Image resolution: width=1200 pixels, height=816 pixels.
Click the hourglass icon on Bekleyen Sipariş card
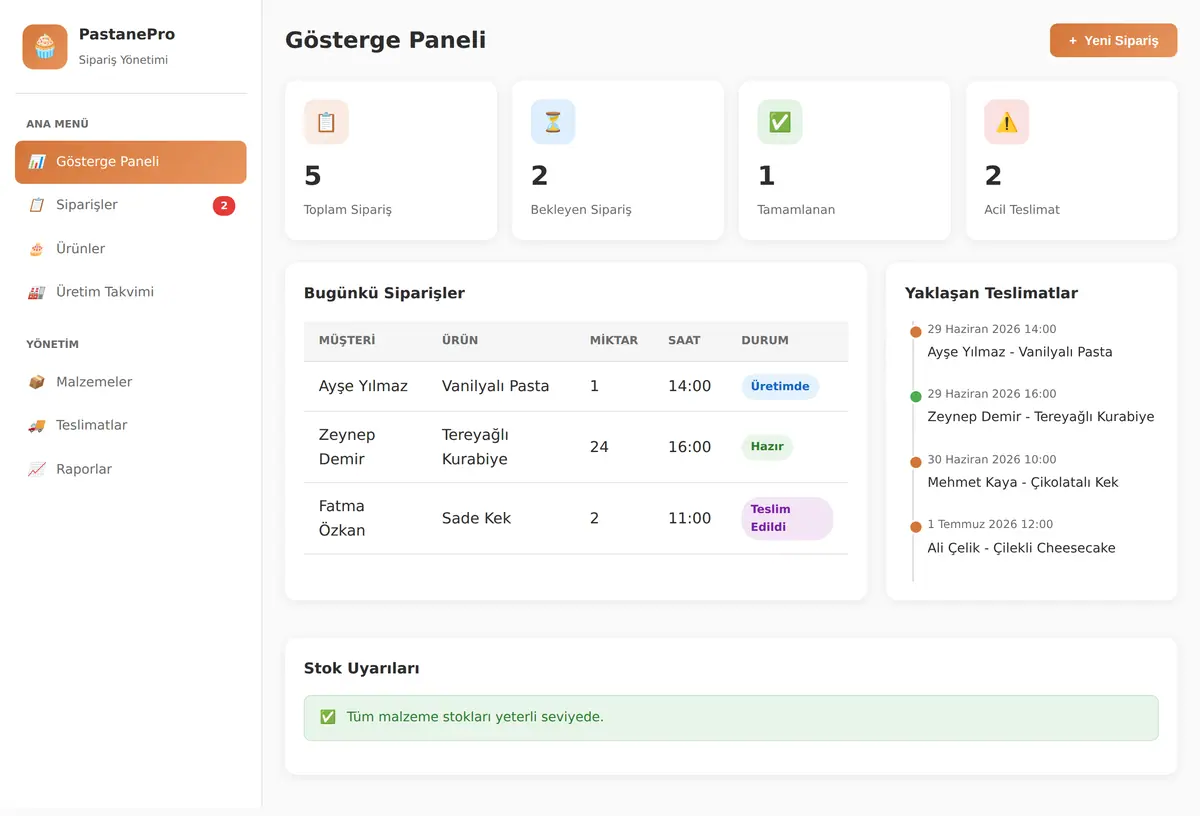[x=553, y=122]
